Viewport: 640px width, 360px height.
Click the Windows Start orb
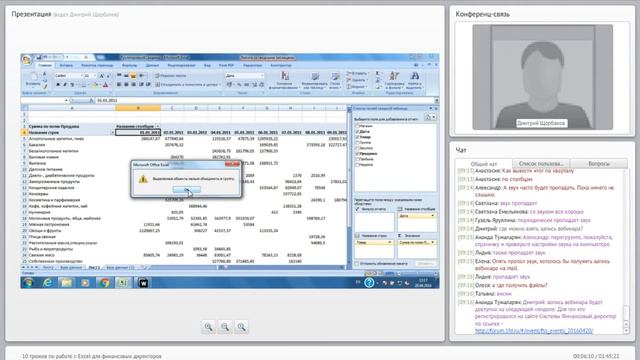[28, 282]
